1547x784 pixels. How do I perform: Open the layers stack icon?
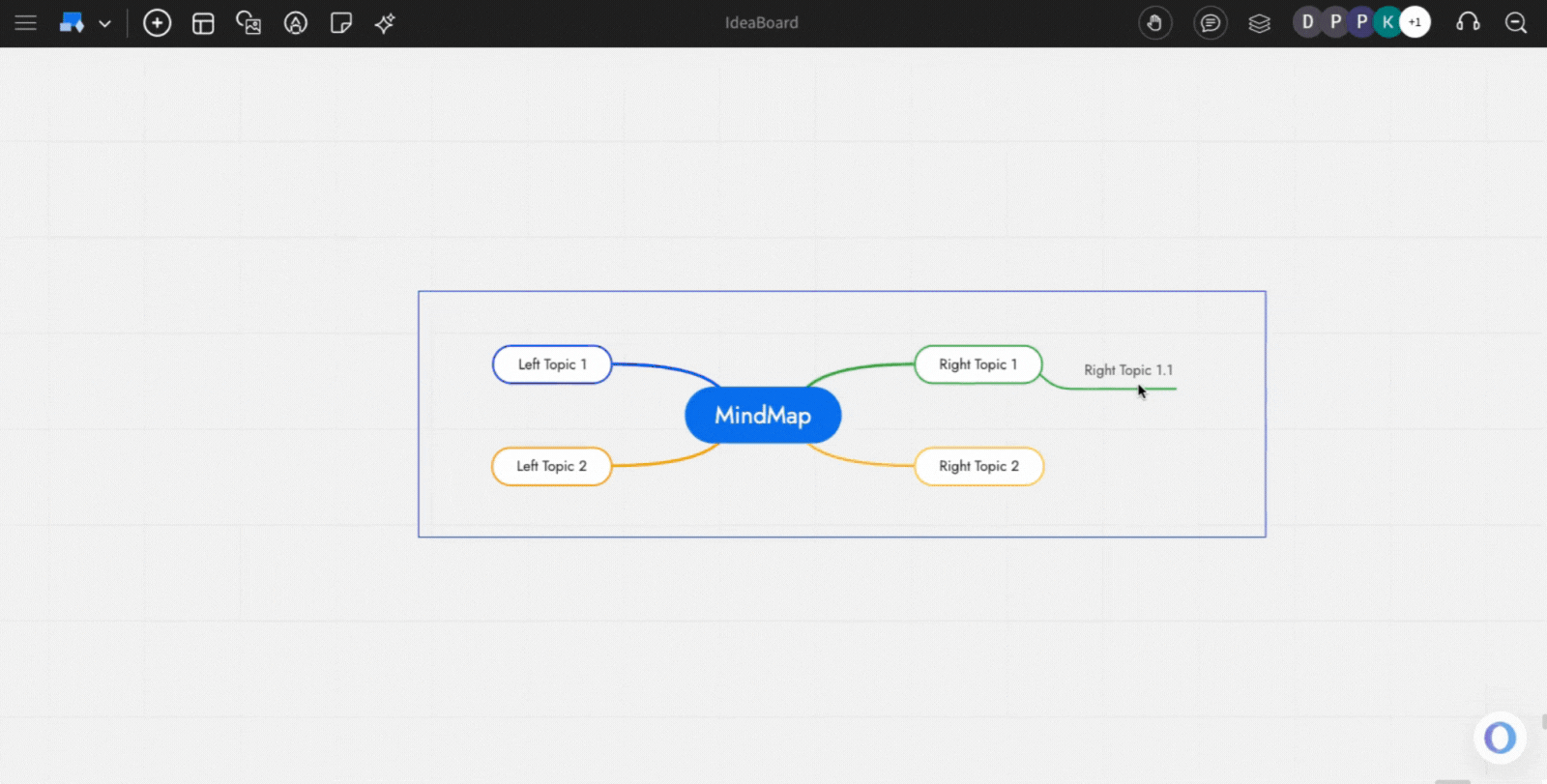[x=1259, y=23]
